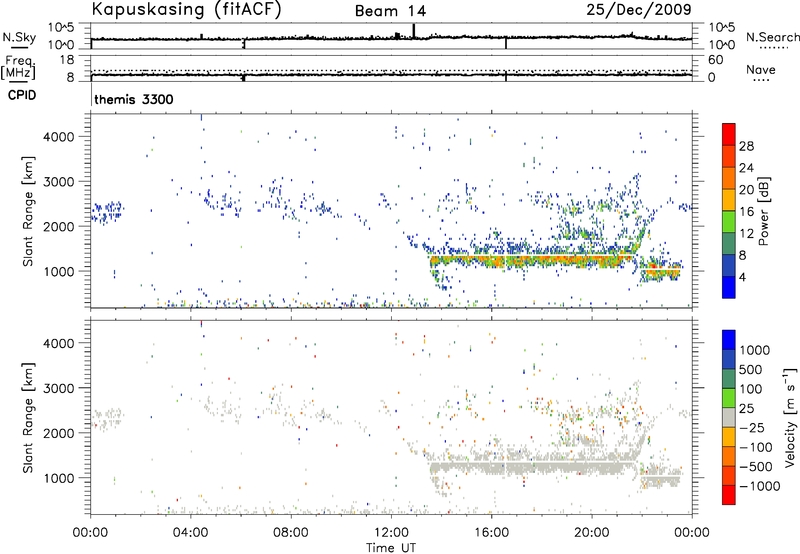The image size is (800, 554).
Task: Click the power colorbar value 28
Action: [x=746, y=146]
